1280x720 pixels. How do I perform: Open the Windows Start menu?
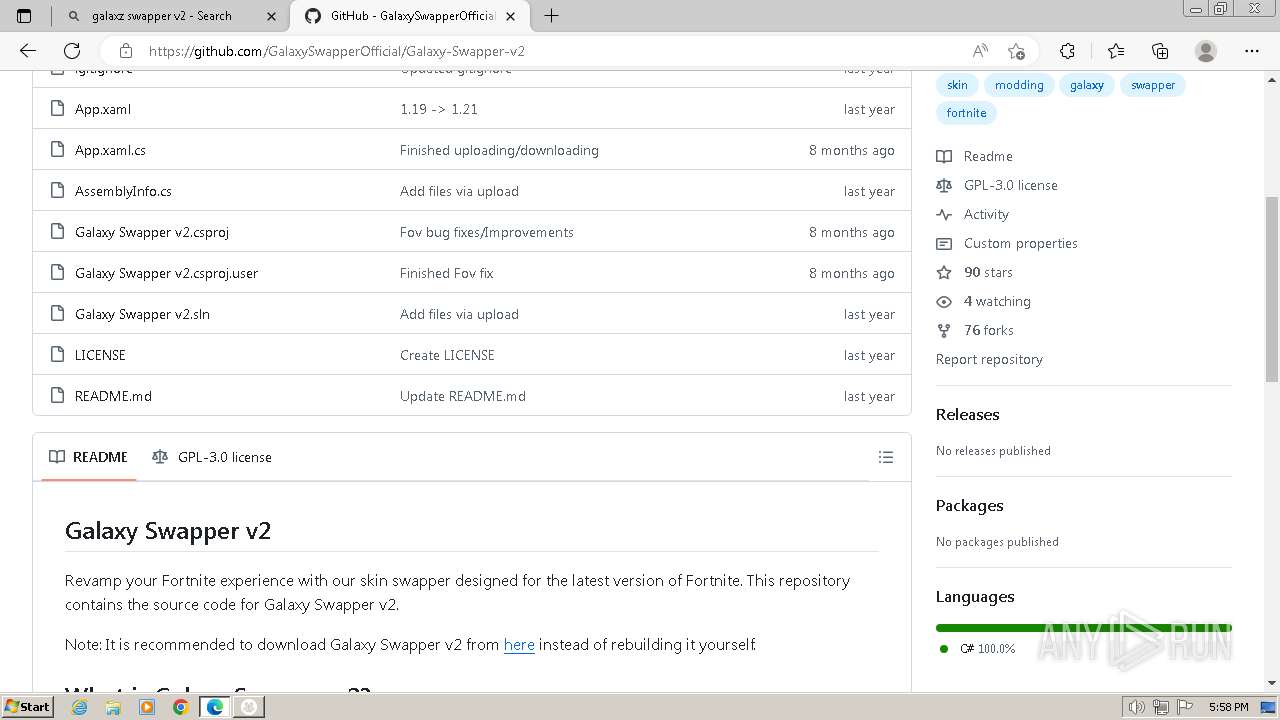click(27, 706)
